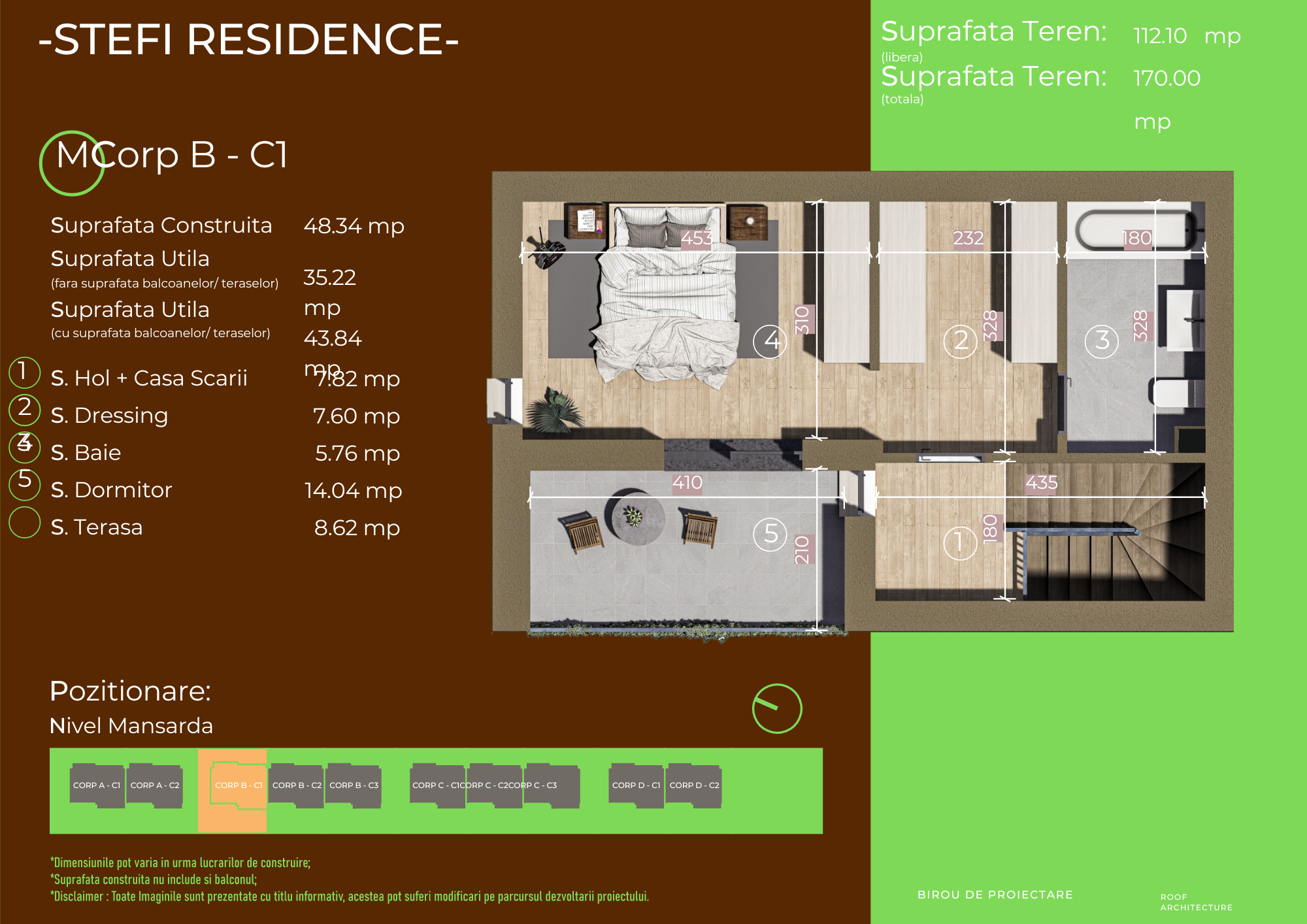Select the CORP D - C2 building block
Image resolution: width=1307 pixels, height=924 pixels.
click(x=694, y=785)
